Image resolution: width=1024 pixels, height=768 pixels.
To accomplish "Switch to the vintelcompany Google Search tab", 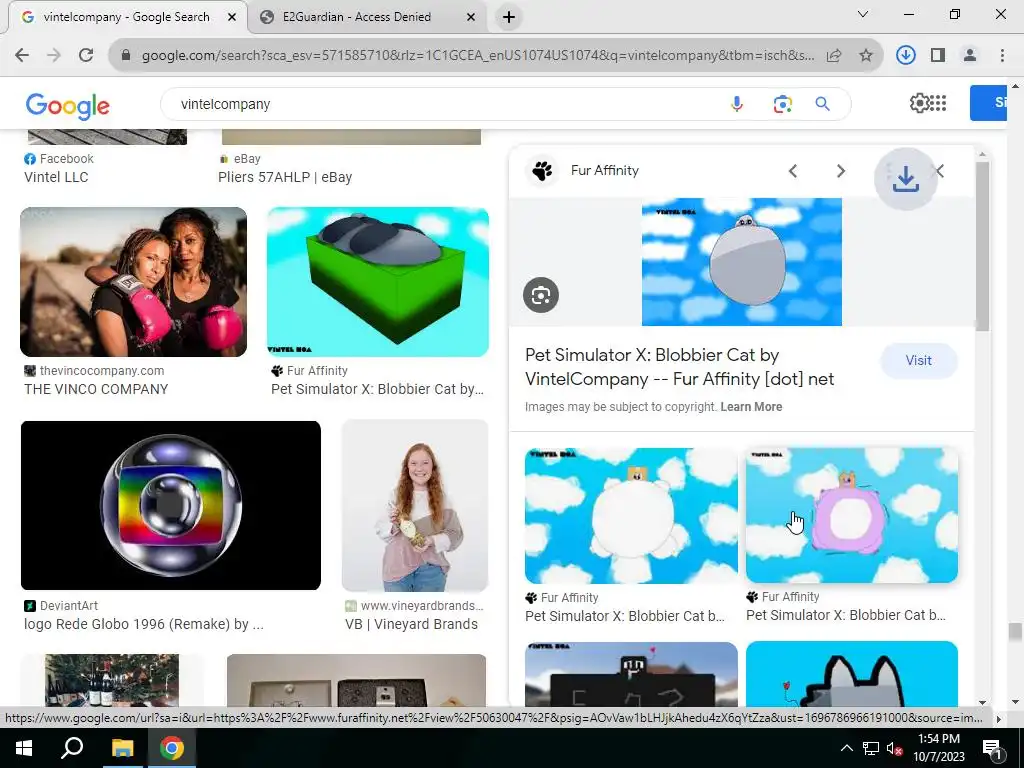I will coord(126,17).
